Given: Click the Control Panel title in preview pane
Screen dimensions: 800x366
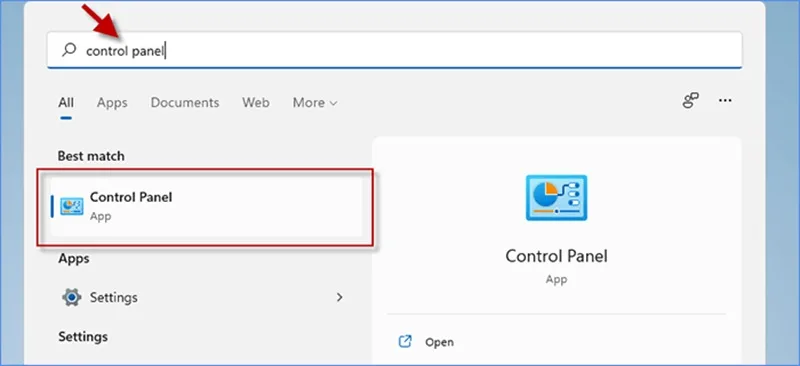Looking at the screenshot, I should click(556, 256).
